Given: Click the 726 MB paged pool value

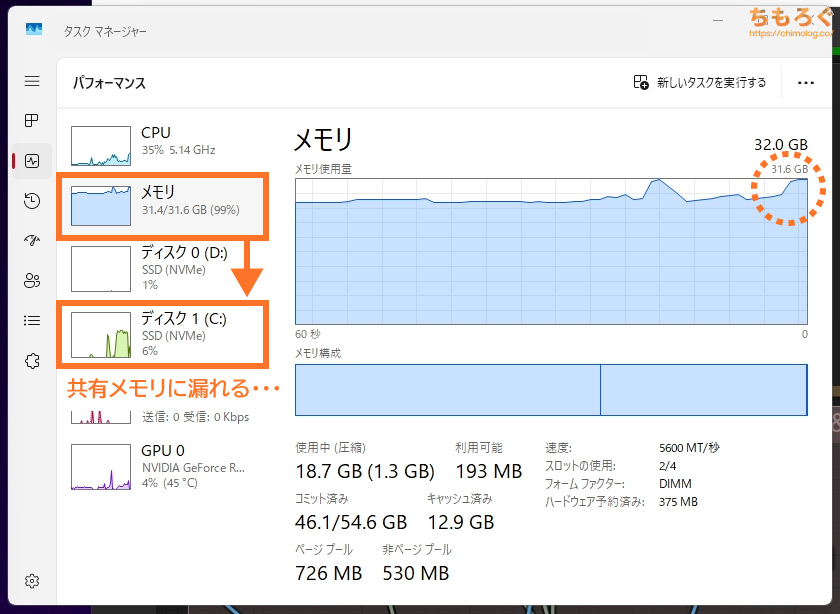Looking at the screenshot, I should click(328, 573).
